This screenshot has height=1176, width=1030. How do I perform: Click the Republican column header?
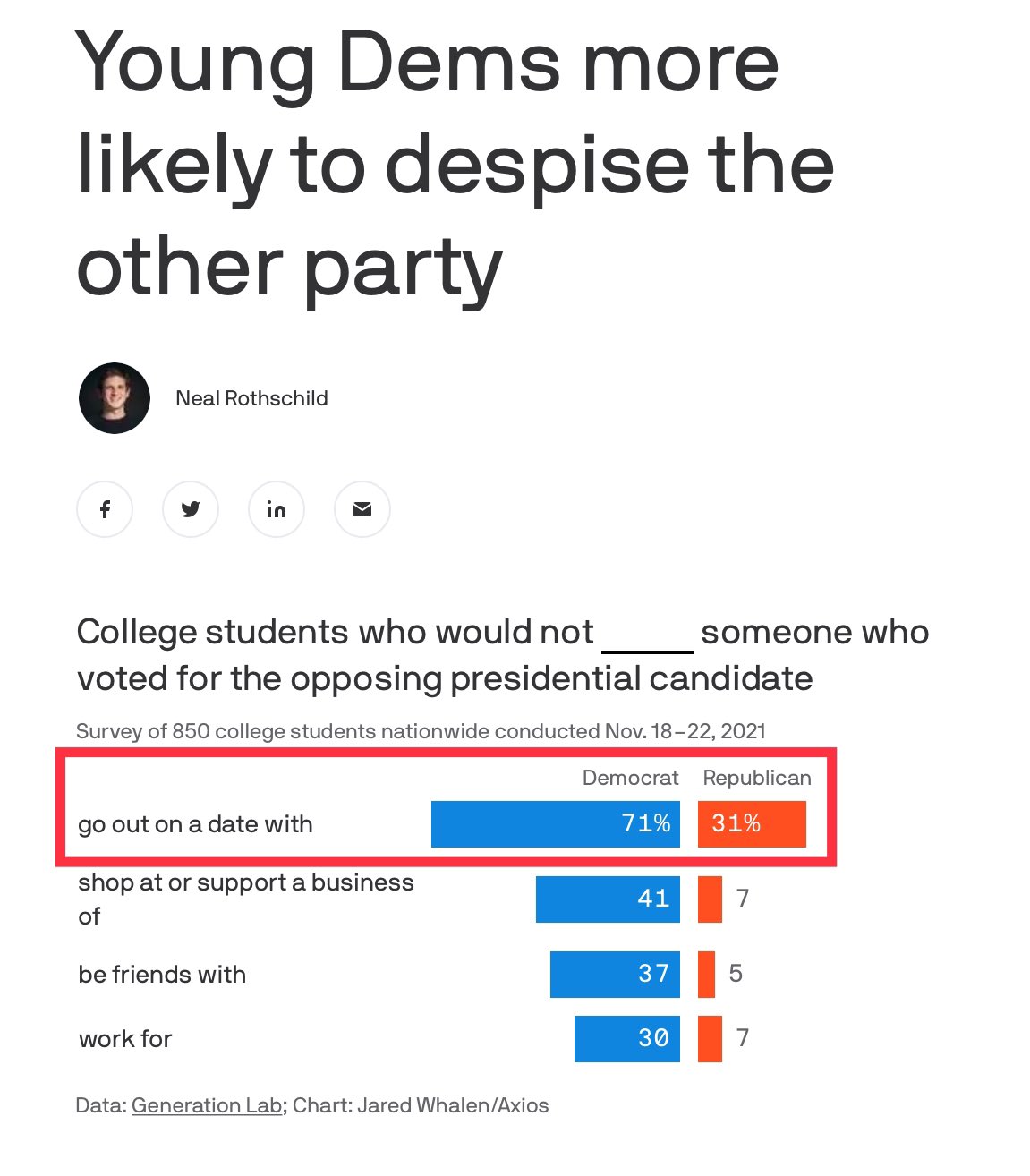click(757, 778)
